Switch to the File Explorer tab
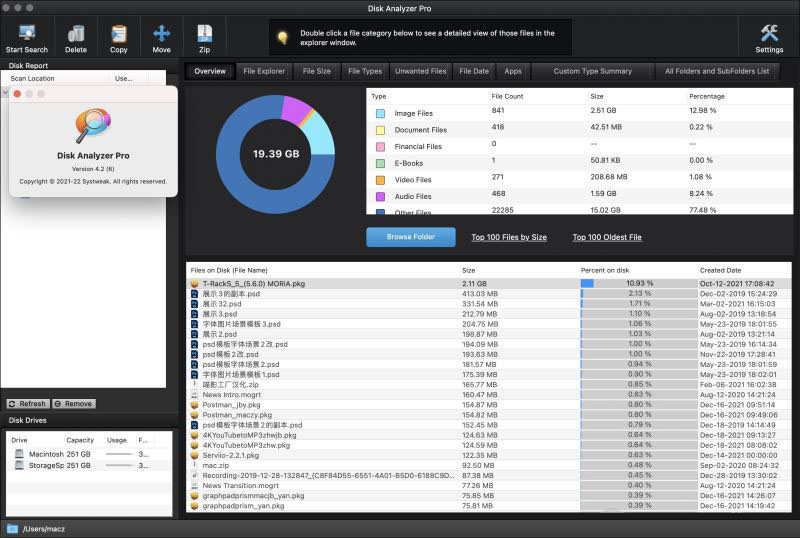This screenshot has height=538, width=800. (264, 71)
